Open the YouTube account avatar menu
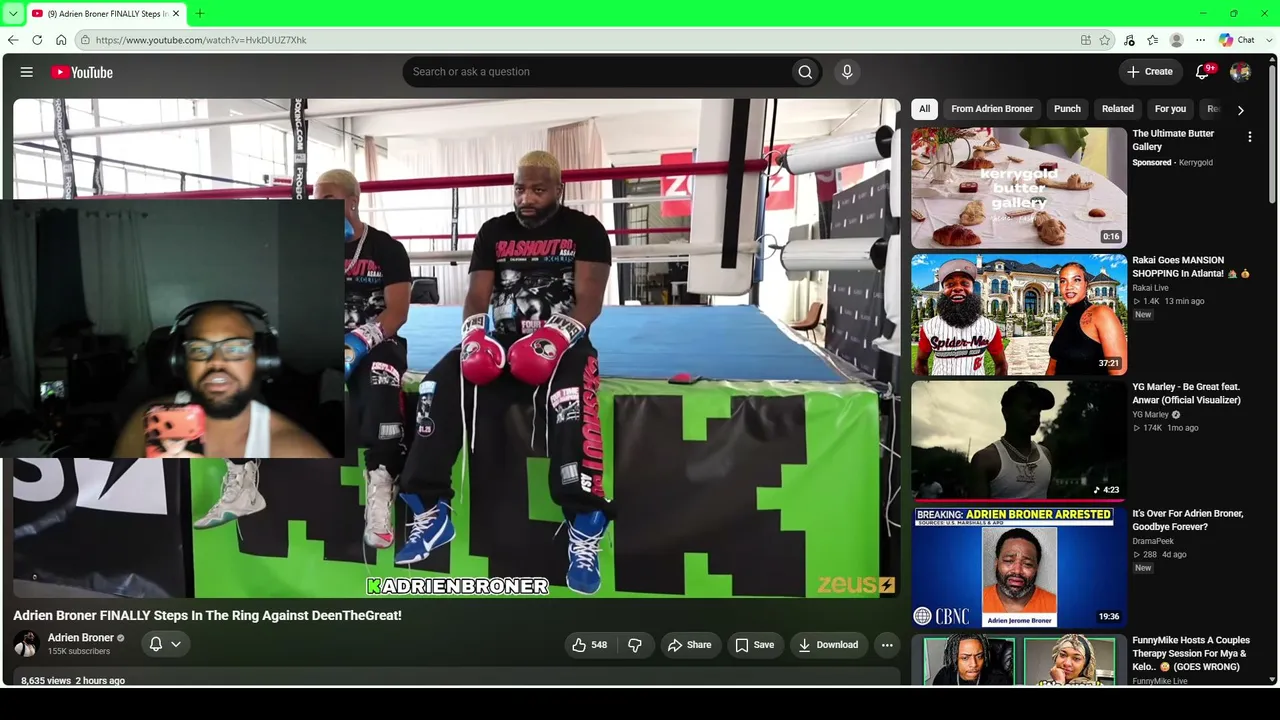The width and height of the screenshot is (1280, 720). coord(1240,72)
